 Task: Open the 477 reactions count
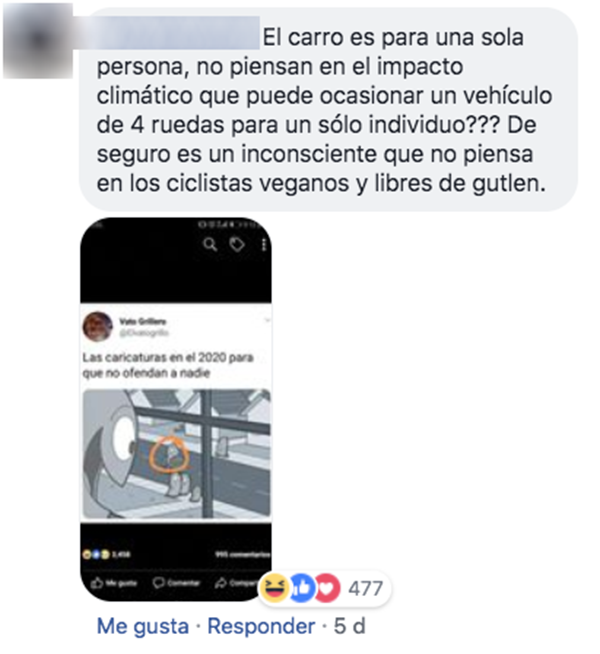366,589
